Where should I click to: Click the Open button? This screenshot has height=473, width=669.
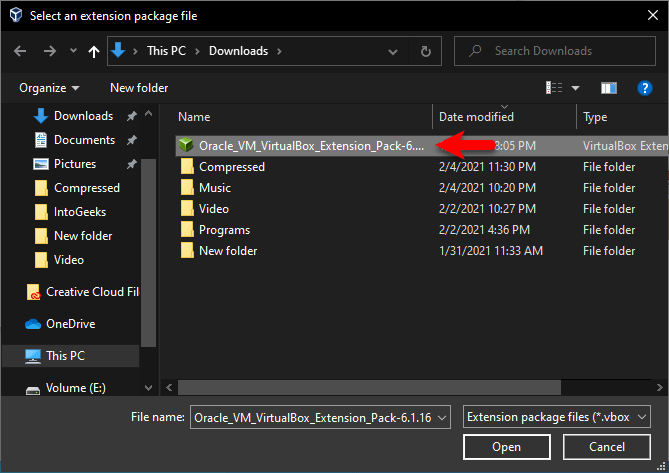coord(506,447)
